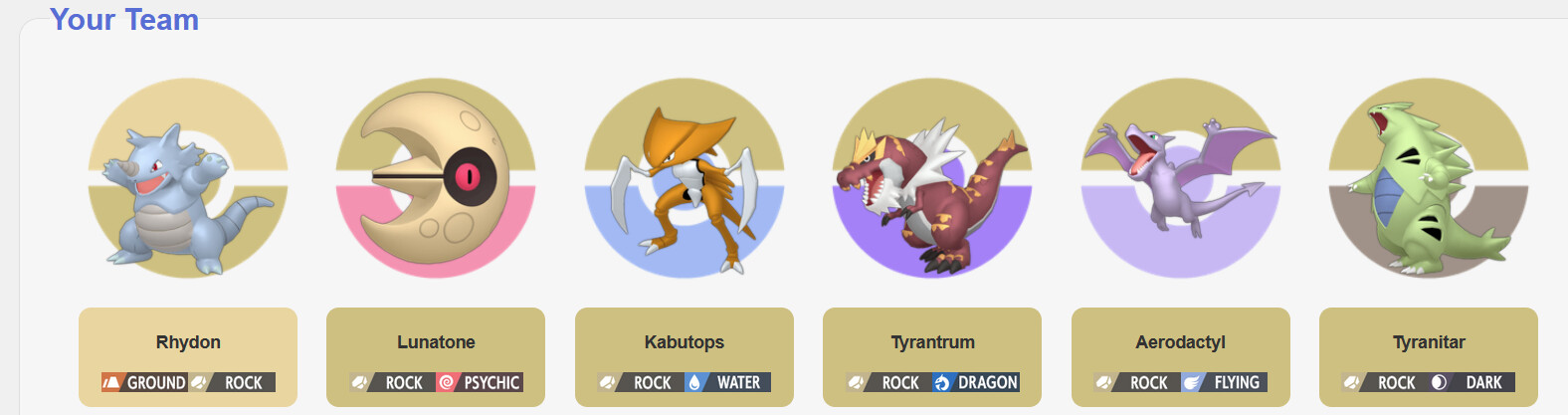This screenshot has width=1568, height=415.
Task: Open the Kabutops name card
Action: pos(685,357)
